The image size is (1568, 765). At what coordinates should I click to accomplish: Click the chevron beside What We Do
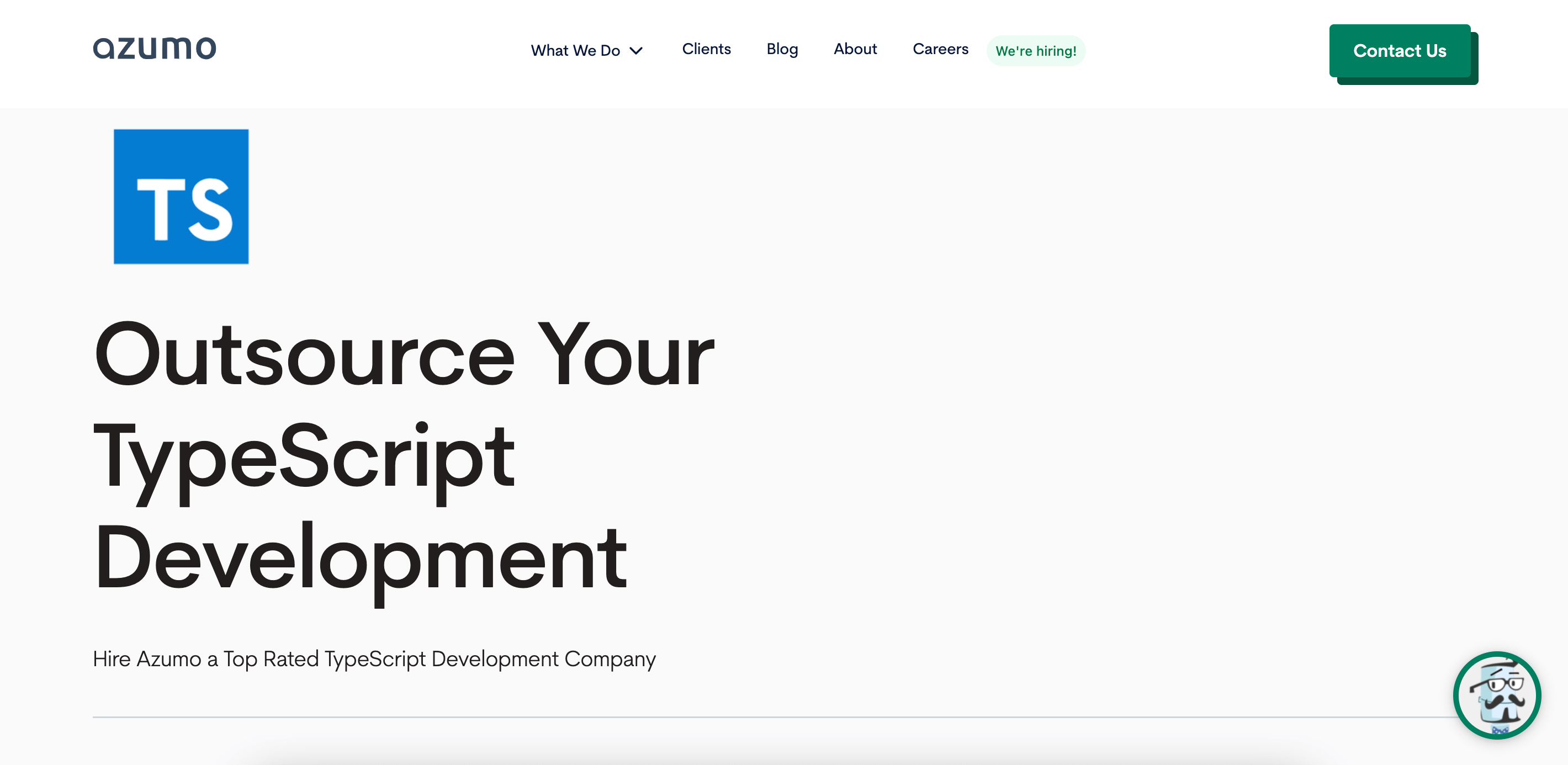point(636,51)
